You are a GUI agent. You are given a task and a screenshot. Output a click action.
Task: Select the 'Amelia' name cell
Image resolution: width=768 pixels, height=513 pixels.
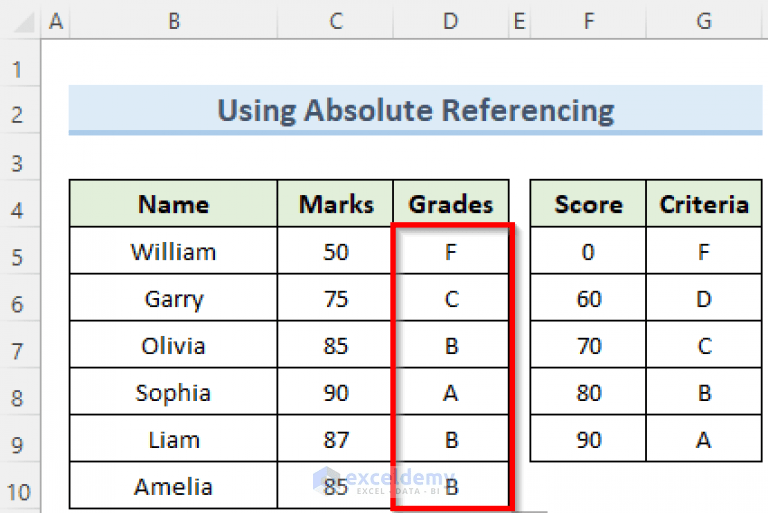tap(173, 486)
